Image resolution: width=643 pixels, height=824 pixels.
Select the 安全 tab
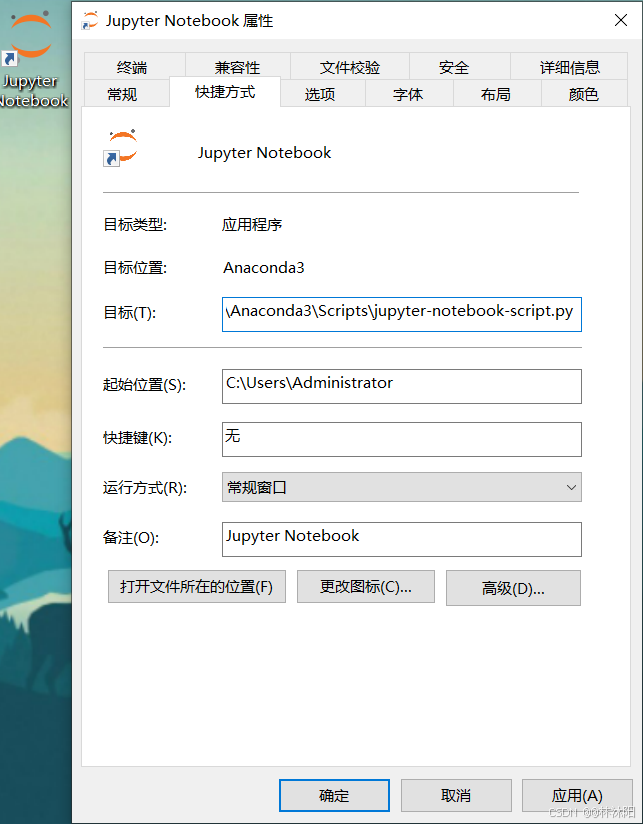click(460, 67)
